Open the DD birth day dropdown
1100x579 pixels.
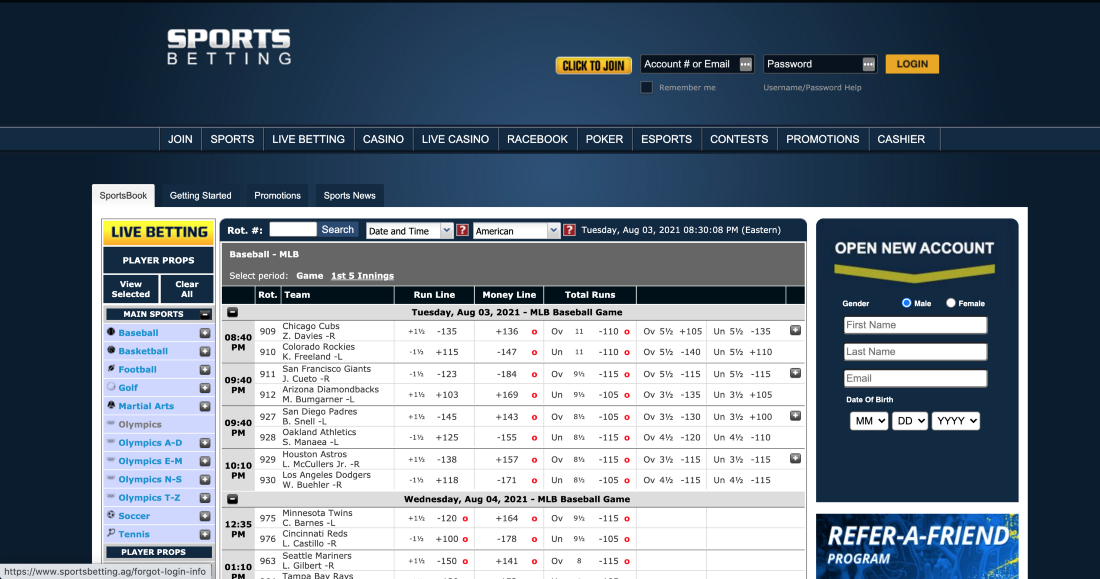pyautogui.click(x=910, y=421)
